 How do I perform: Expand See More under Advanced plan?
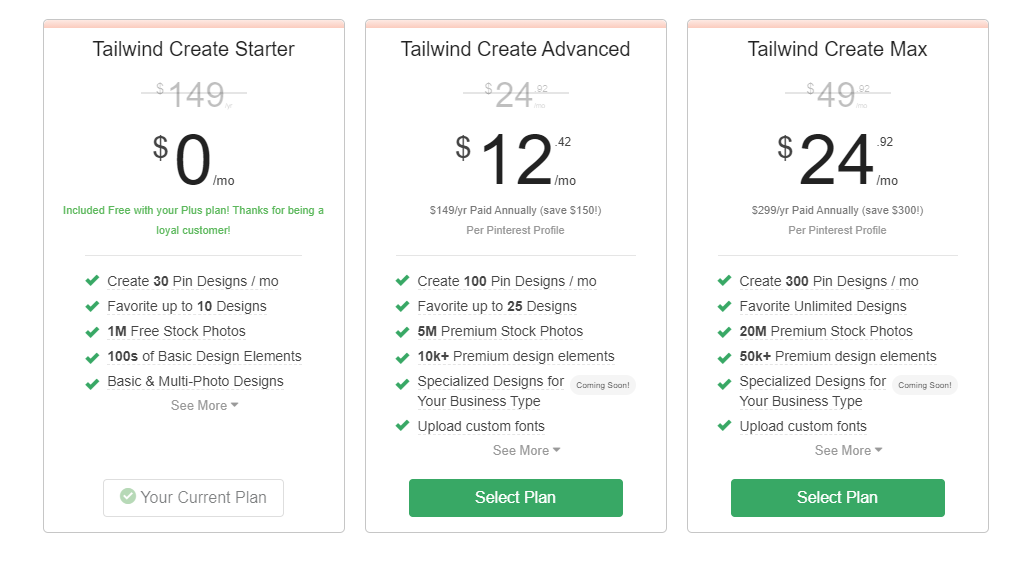(526, 450)
